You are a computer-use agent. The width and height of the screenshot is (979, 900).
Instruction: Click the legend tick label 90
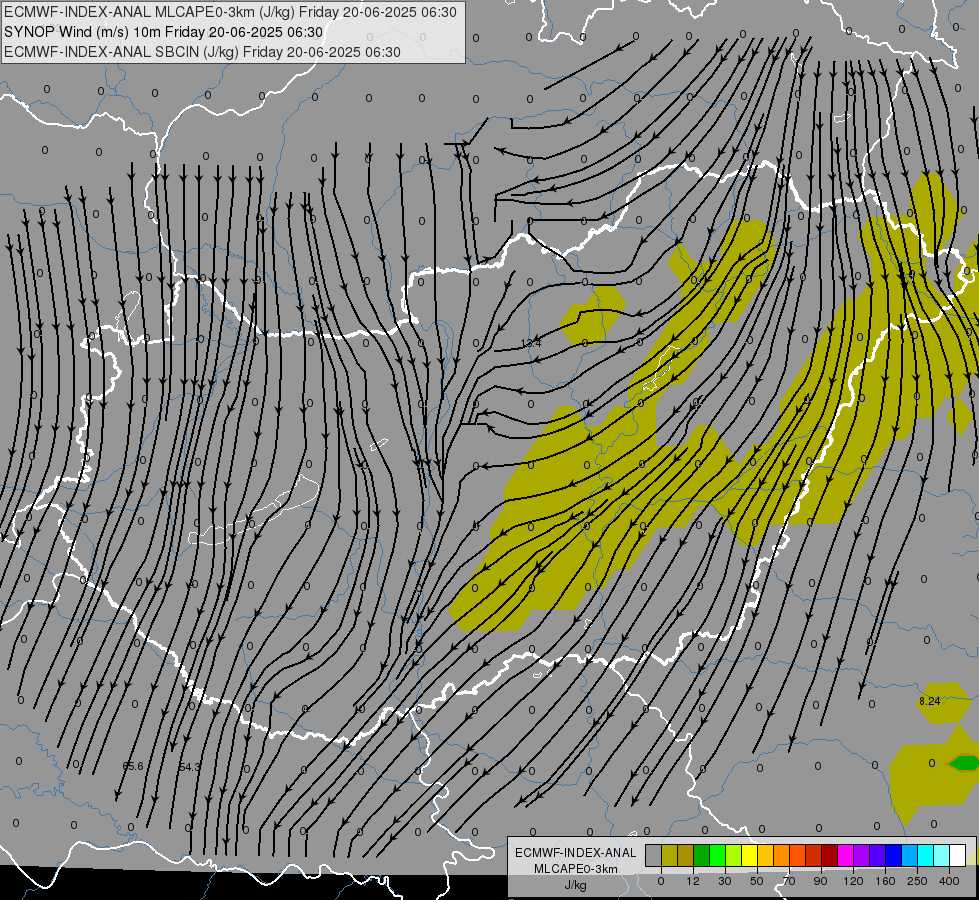point(820,881)
